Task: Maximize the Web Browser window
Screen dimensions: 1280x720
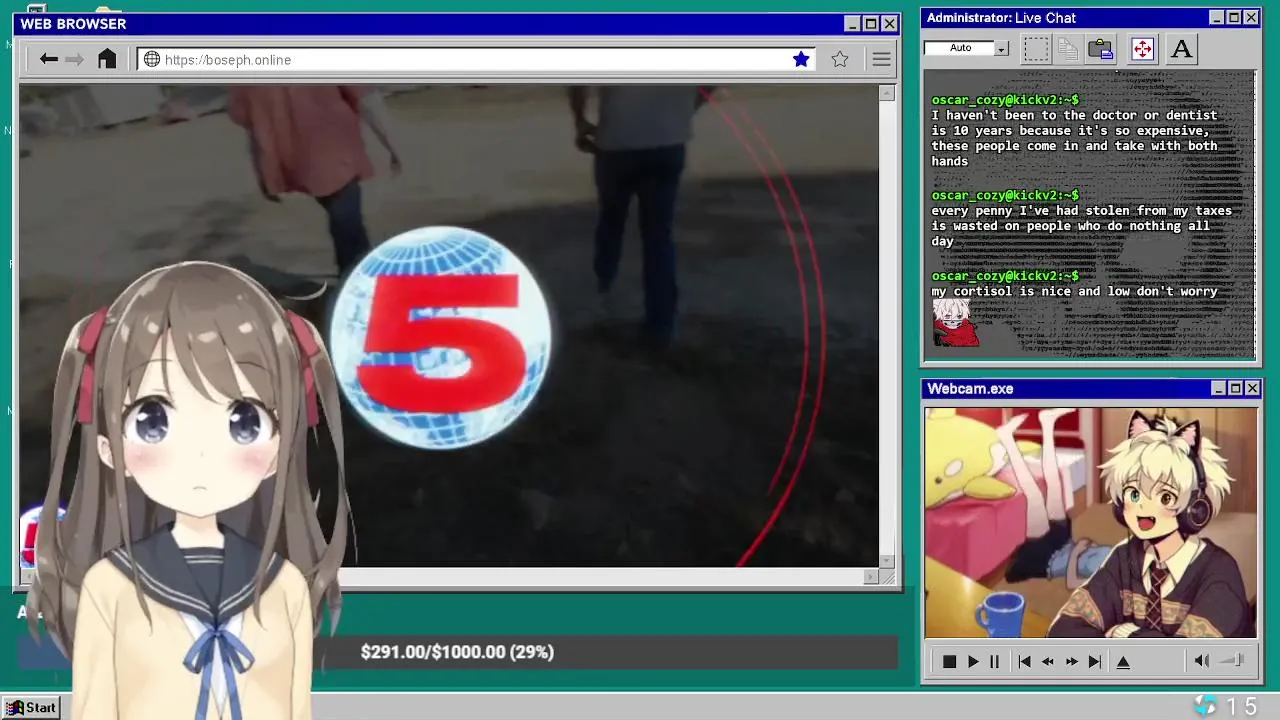Action: tap(871, 24)
